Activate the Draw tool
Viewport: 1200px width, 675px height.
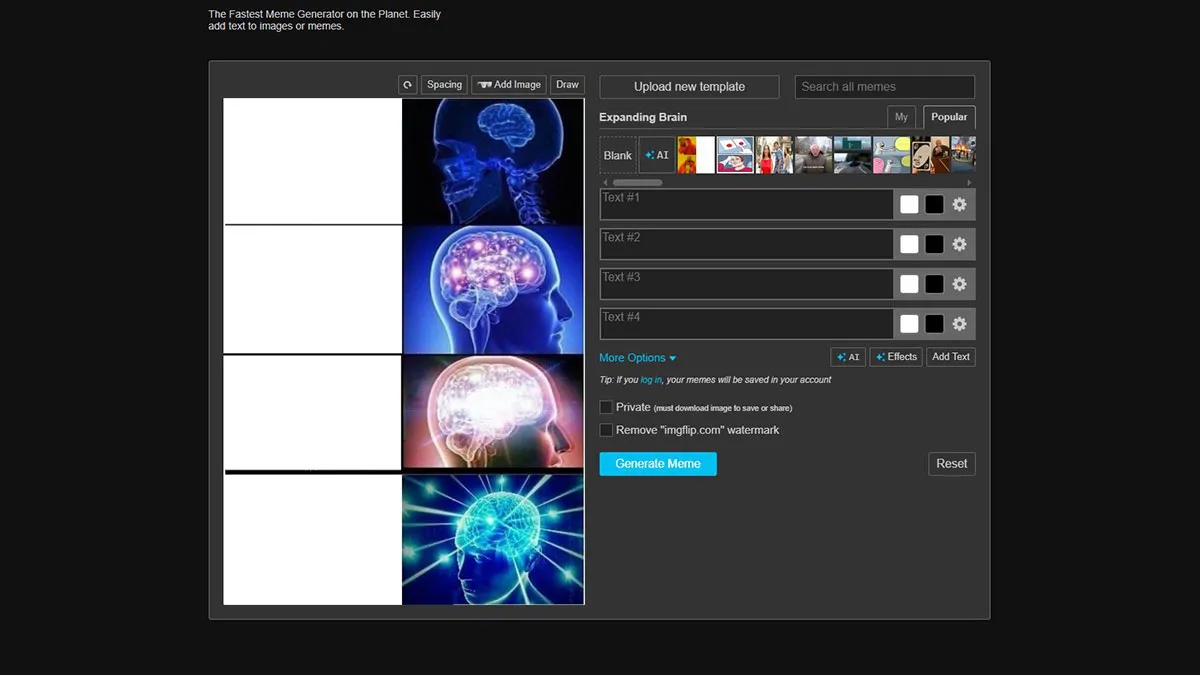point(567,85)
